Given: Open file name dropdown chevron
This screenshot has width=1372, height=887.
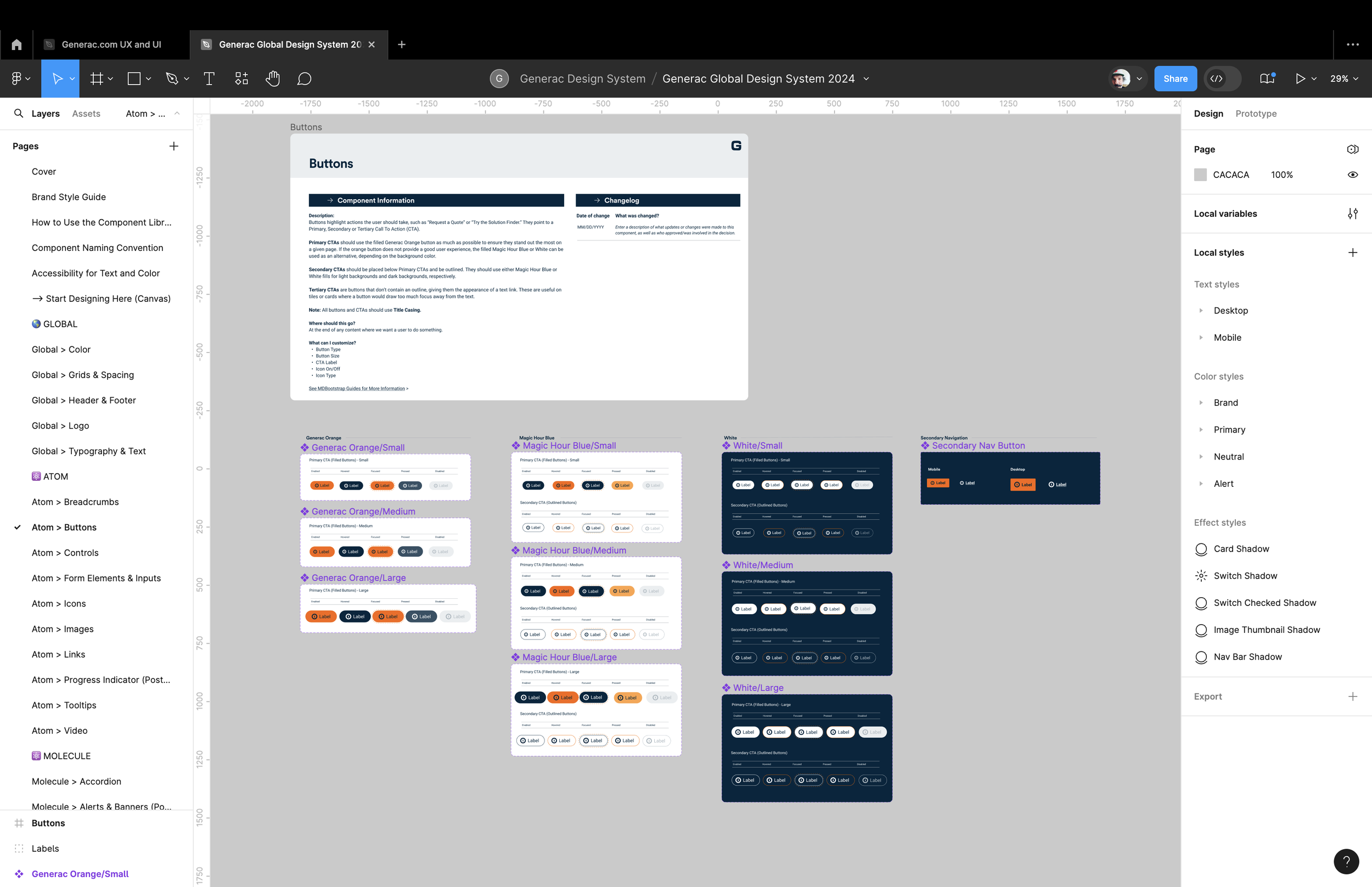Looking at the screenshot, I should coord(866,79).
